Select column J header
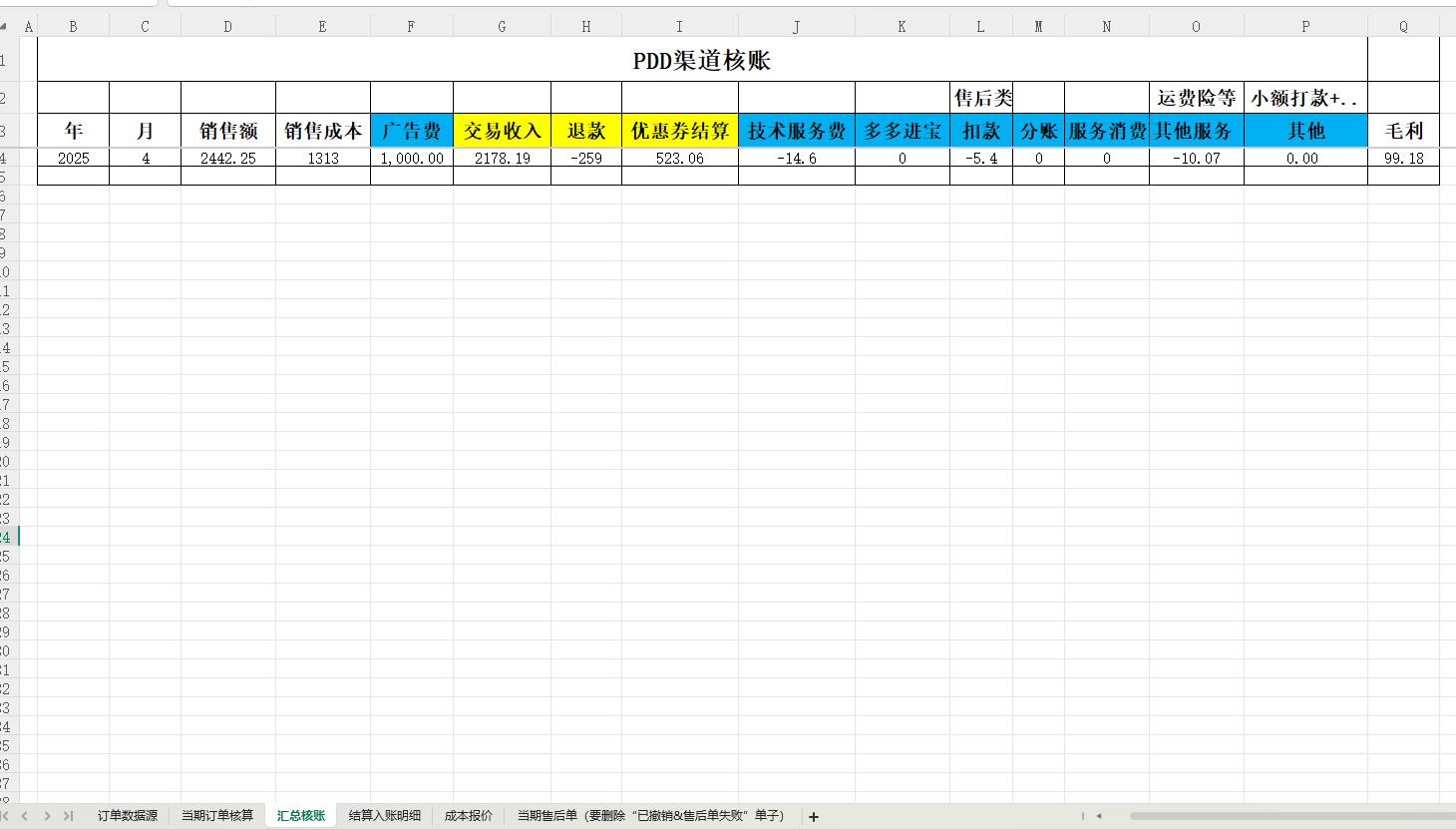The height and width of the screenshot is (830, 1456). tap(797, 27)
